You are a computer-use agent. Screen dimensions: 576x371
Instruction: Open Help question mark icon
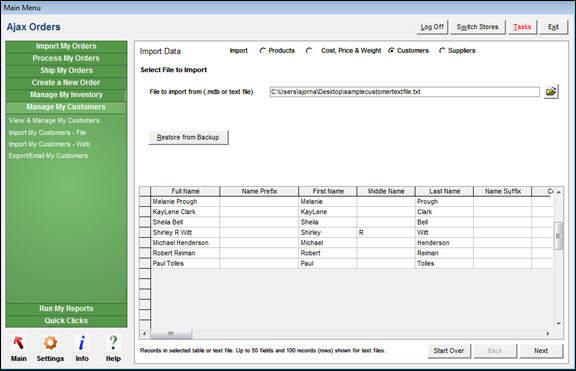114,343
